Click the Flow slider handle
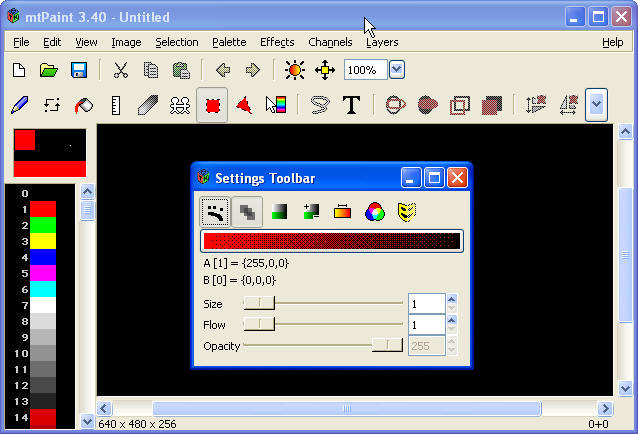638x434 pixels. [259, 324]
